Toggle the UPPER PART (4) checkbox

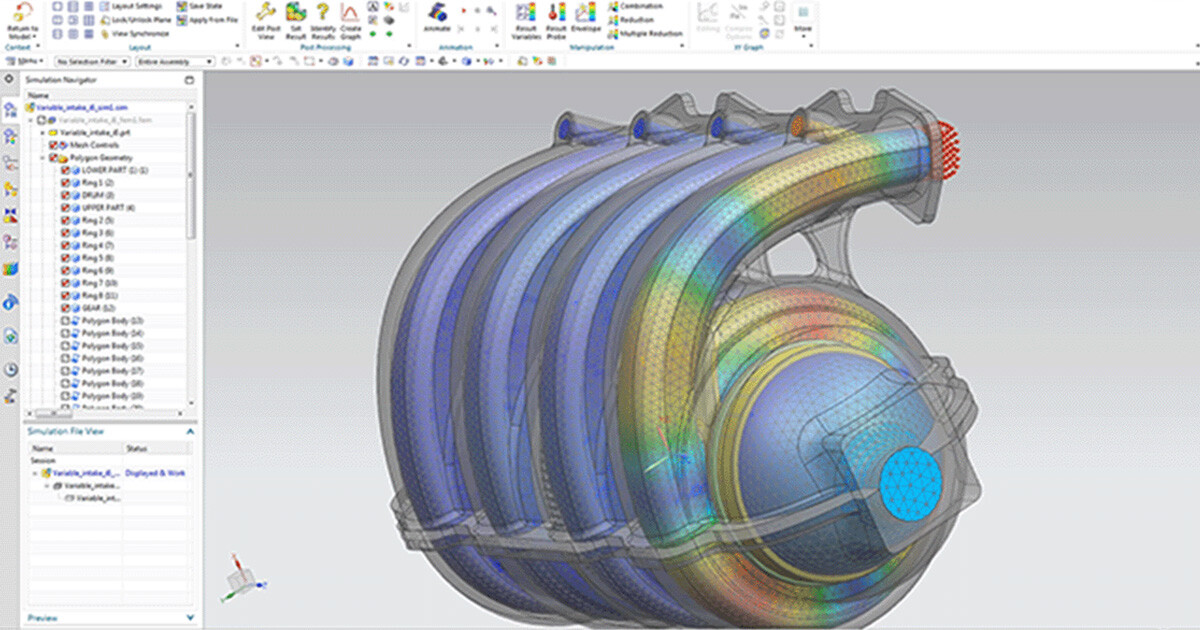pyautogui.click(x=65, y=207)
